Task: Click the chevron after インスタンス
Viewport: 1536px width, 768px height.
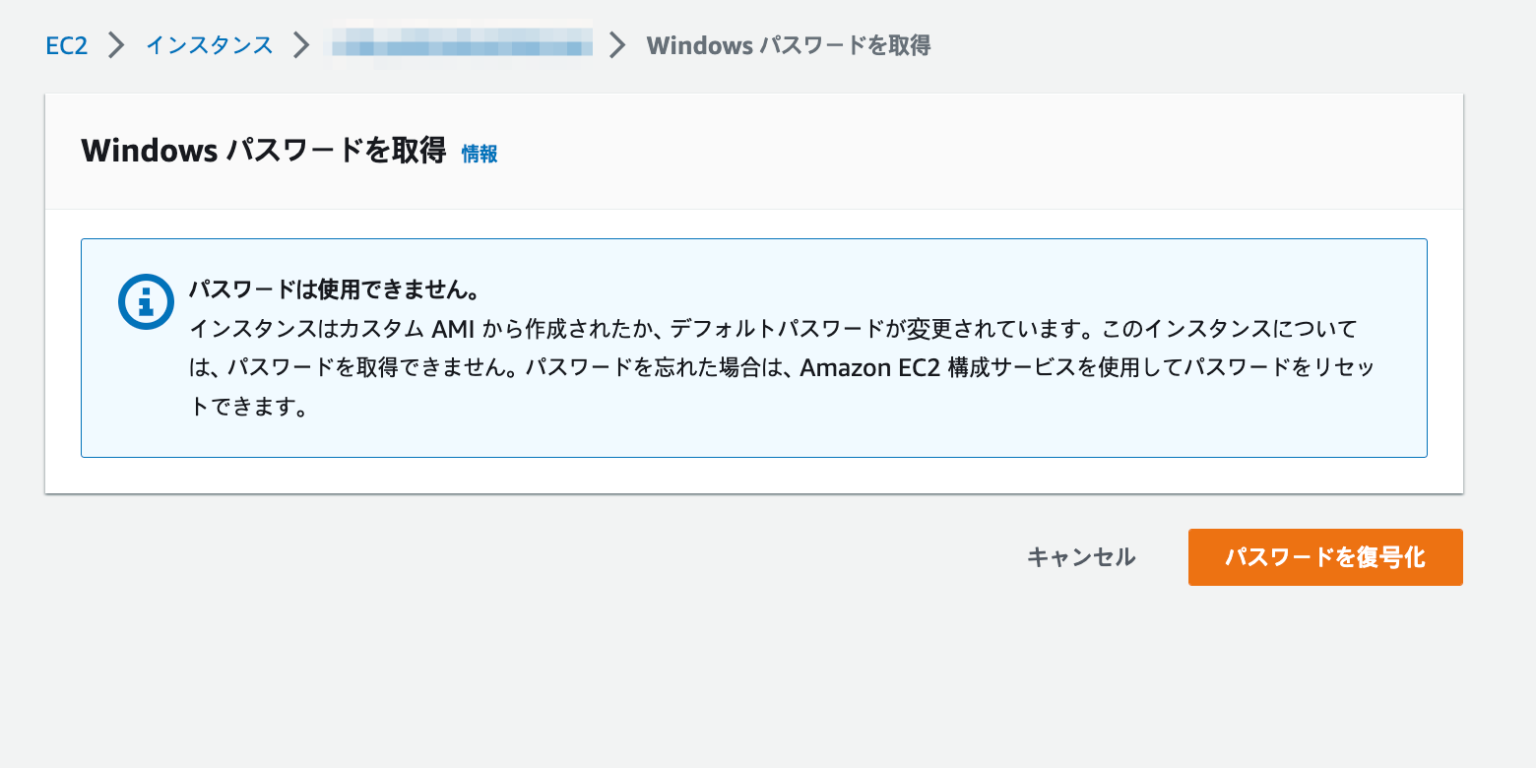Action: 303,45
